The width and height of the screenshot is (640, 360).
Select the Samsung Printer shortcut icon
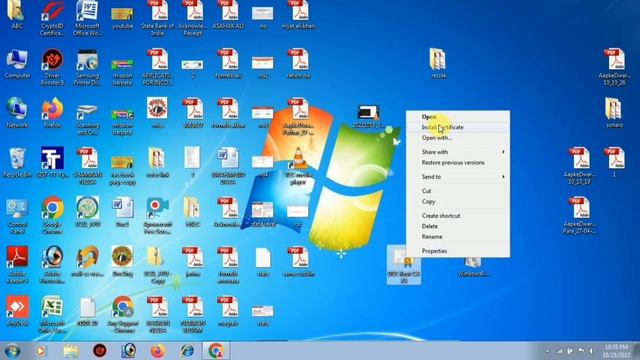click(x=87, y=67)
